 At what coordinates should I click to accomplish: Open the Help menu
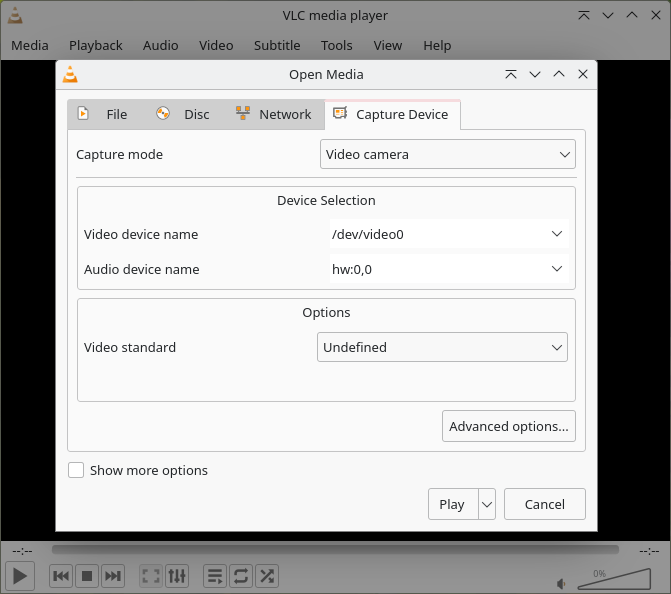(x=437, y=45)
